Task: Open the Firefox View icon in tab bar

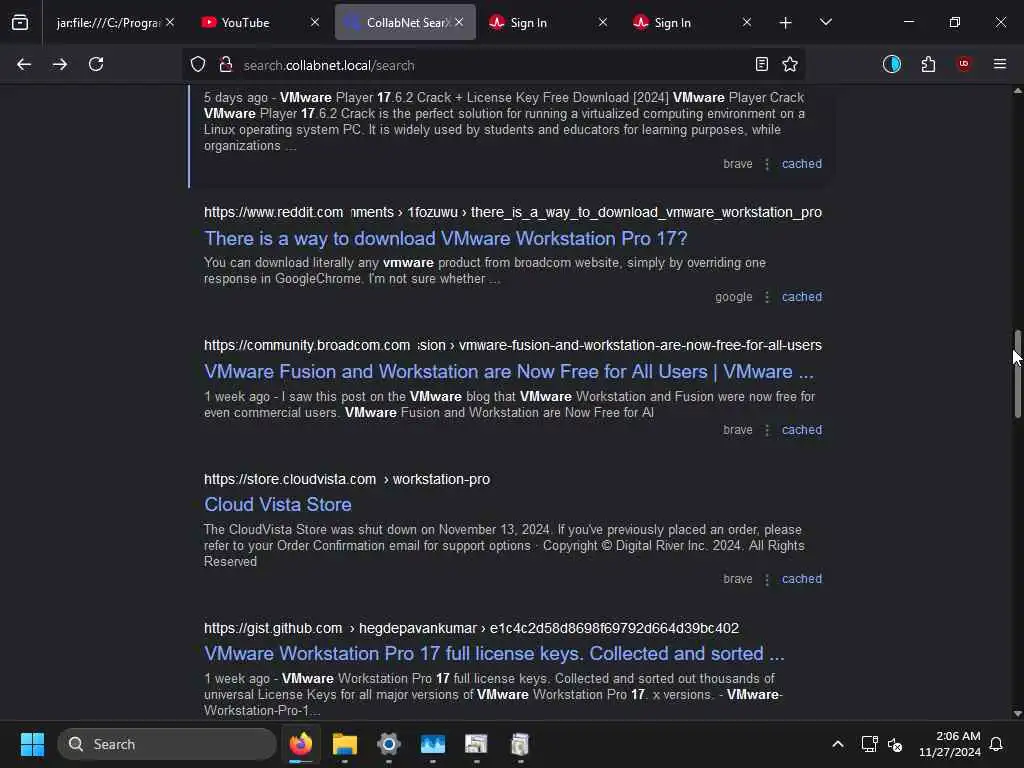Action: pyautogui.click(x=20, y=23)
